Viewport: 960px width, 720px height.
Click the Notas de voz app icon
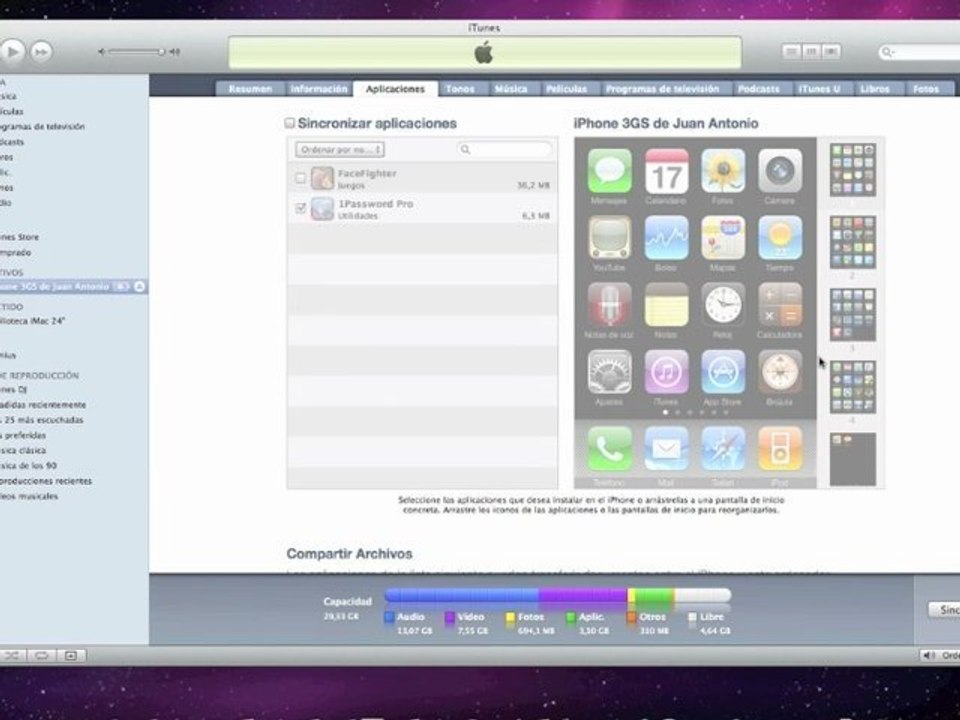(x=609, y=305)
